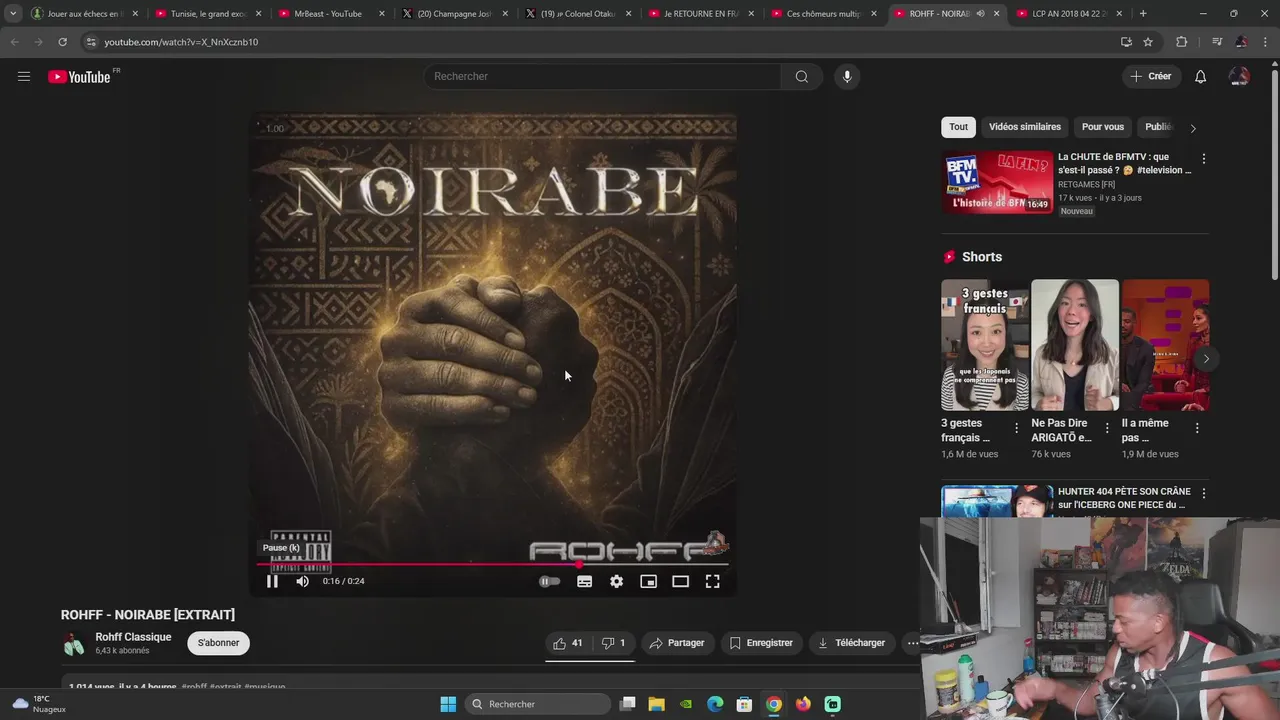Image resolution: width=1280 pixels, height=720 pixels.
Task: Open a new browser tab
Action: [x=1143, y=14]
